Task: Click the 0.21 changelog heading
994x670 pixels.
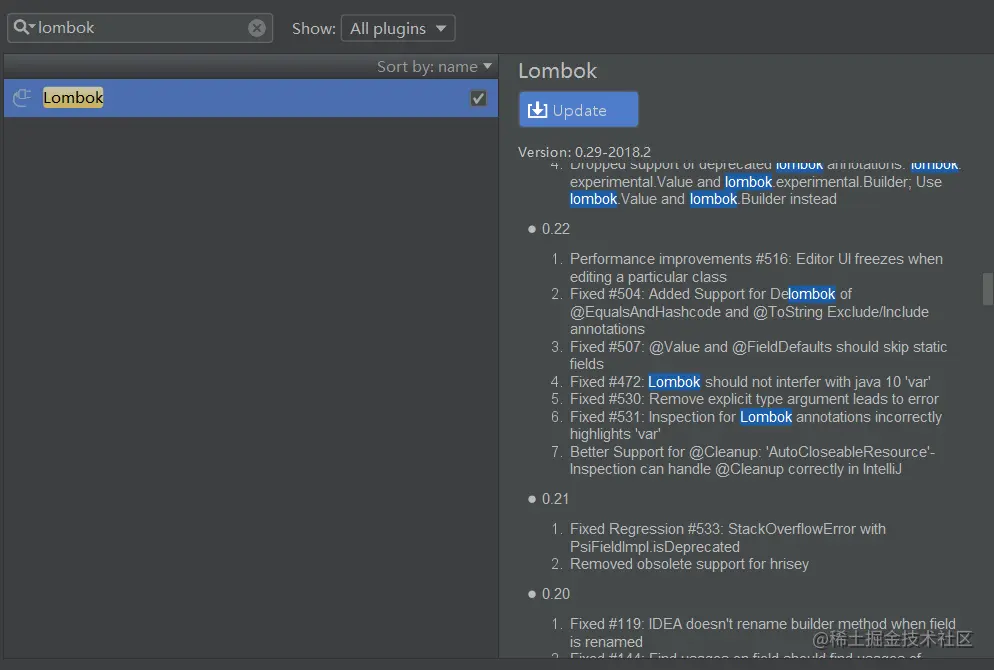Action: 555,499
